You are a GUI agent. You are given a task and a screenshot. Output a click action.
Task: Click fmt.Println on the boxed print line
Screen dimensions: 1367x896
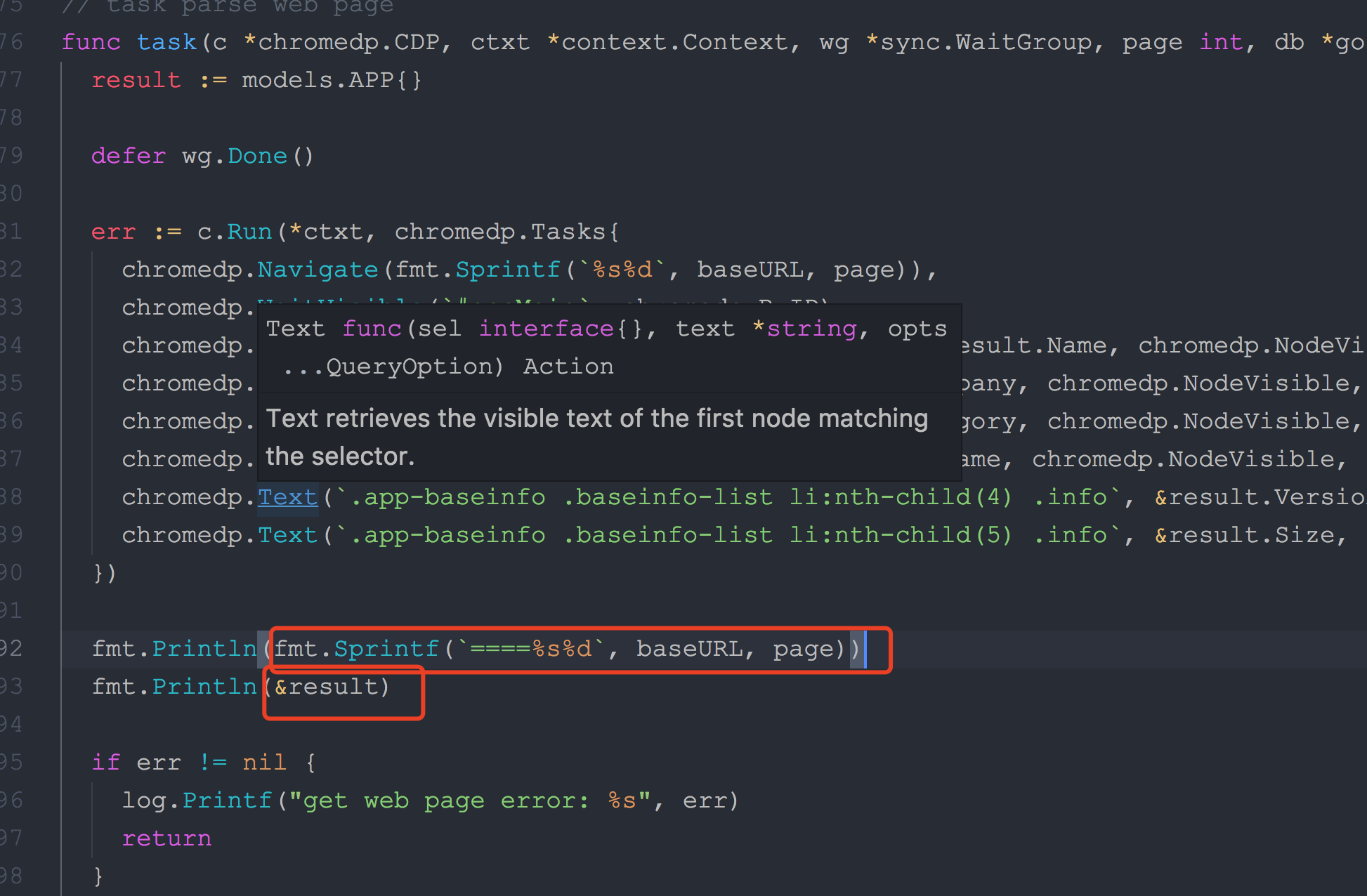174,648
